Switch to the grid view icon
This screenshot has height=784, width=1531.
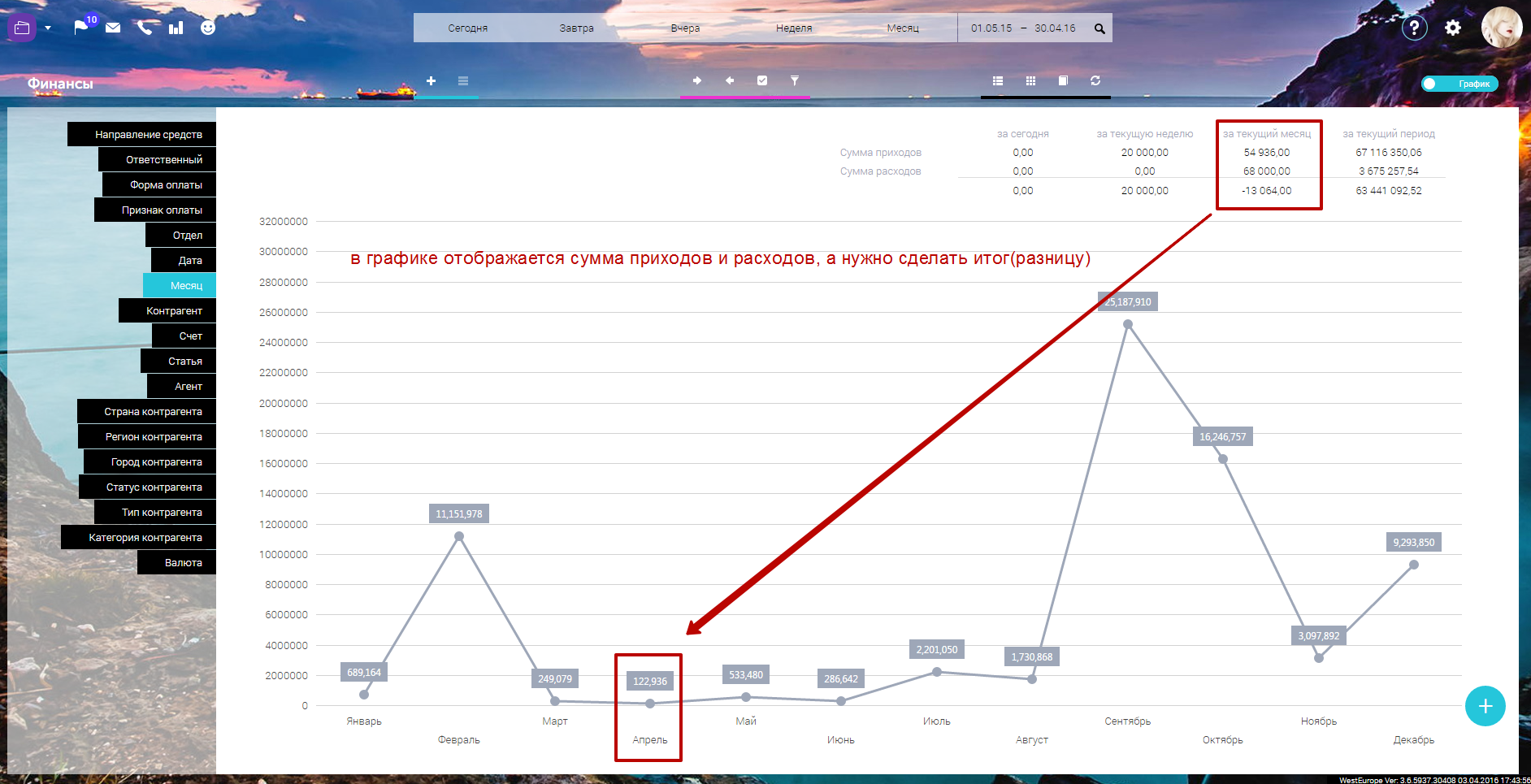click(x=1030, y=80)
